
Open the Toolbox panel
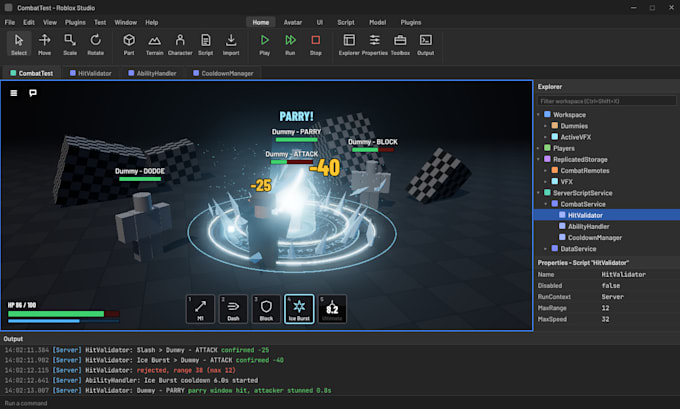click(400, 44)
